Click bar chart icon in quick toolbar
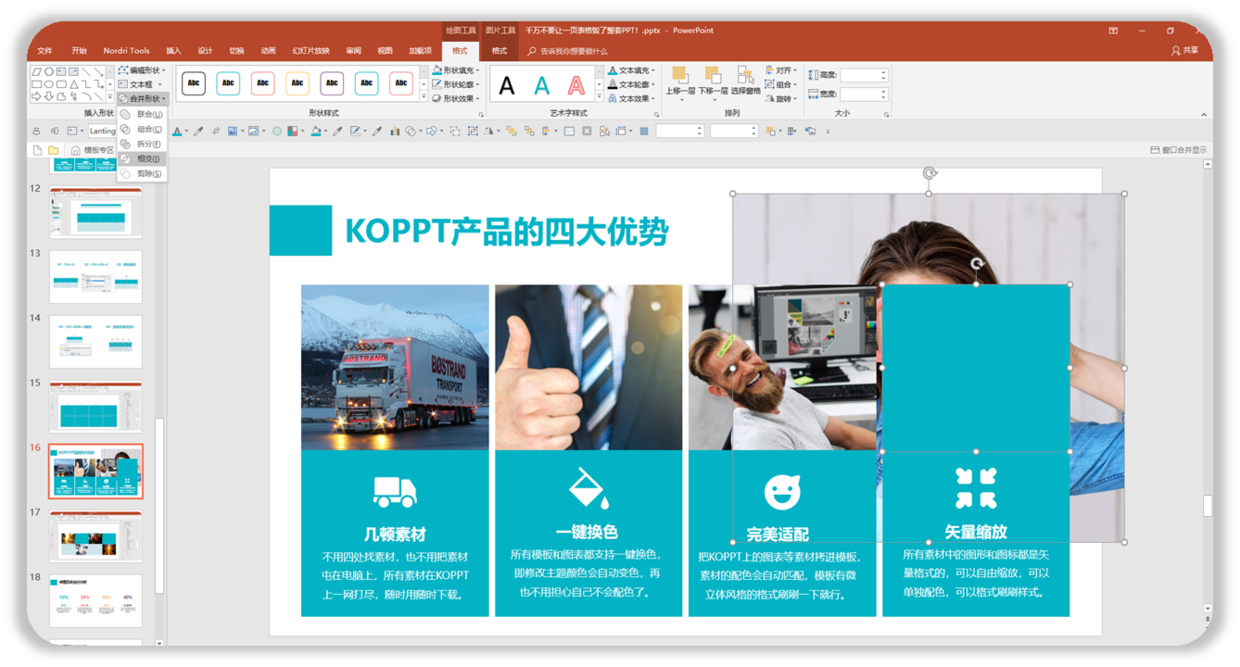 pyautogui.click(x=395, y=131)
